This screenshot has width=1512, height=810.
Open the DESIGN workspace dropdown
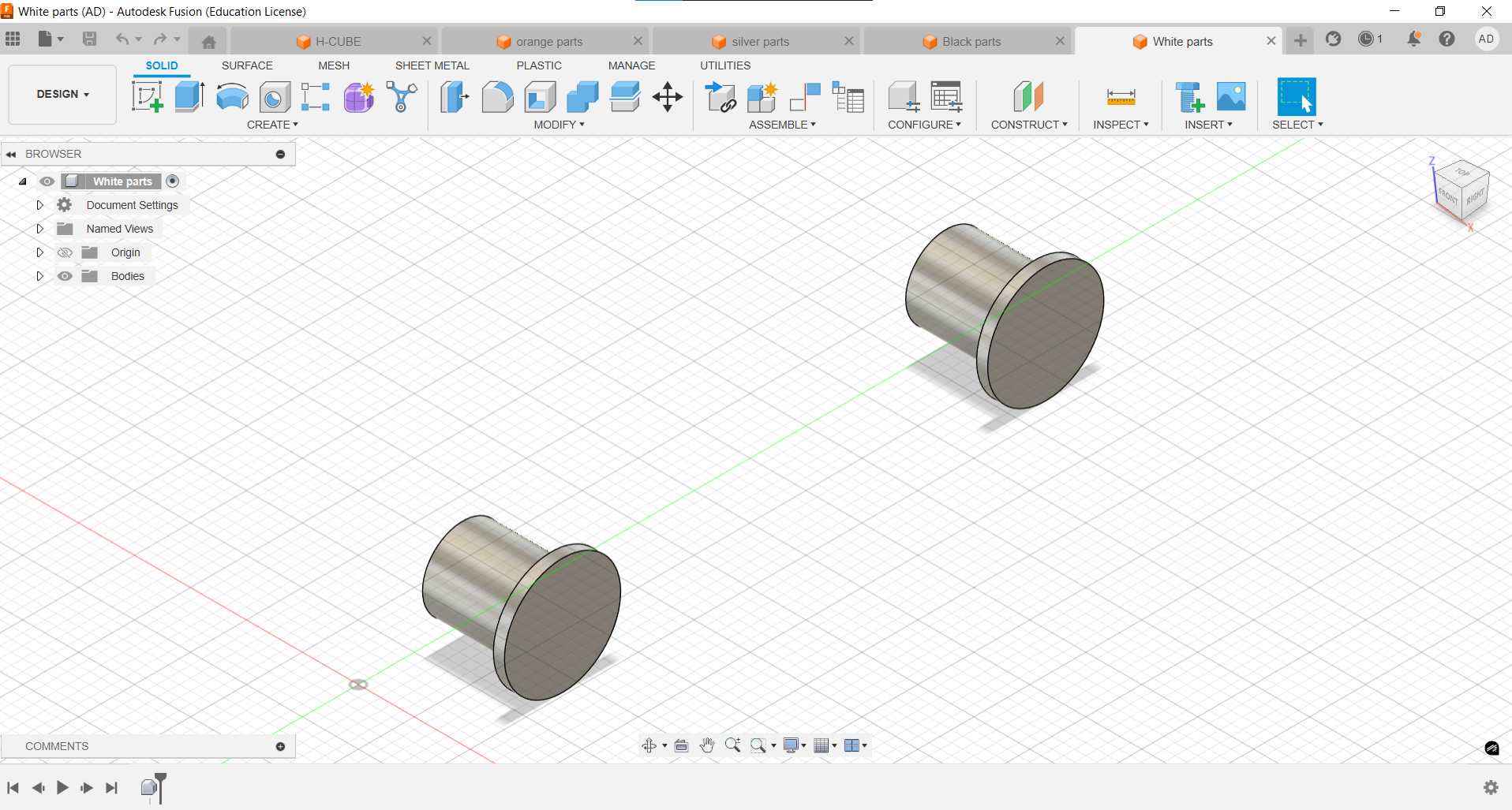[x=62, y=94]
